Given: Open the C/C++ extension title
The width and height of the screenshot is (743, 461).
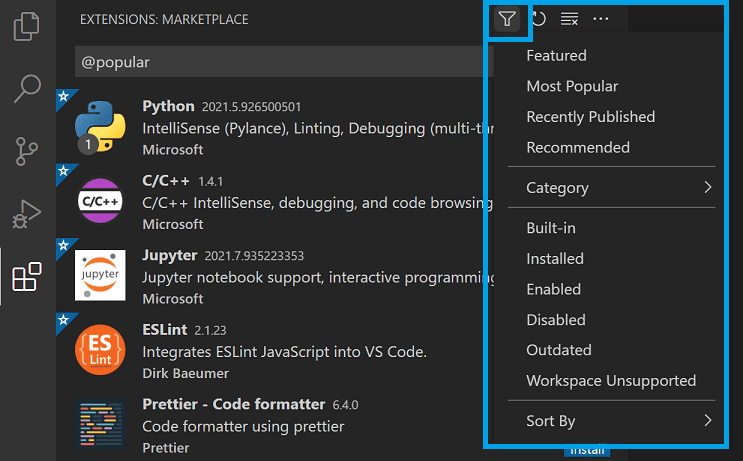Looking at the screenshot, I should coord(166,181).
